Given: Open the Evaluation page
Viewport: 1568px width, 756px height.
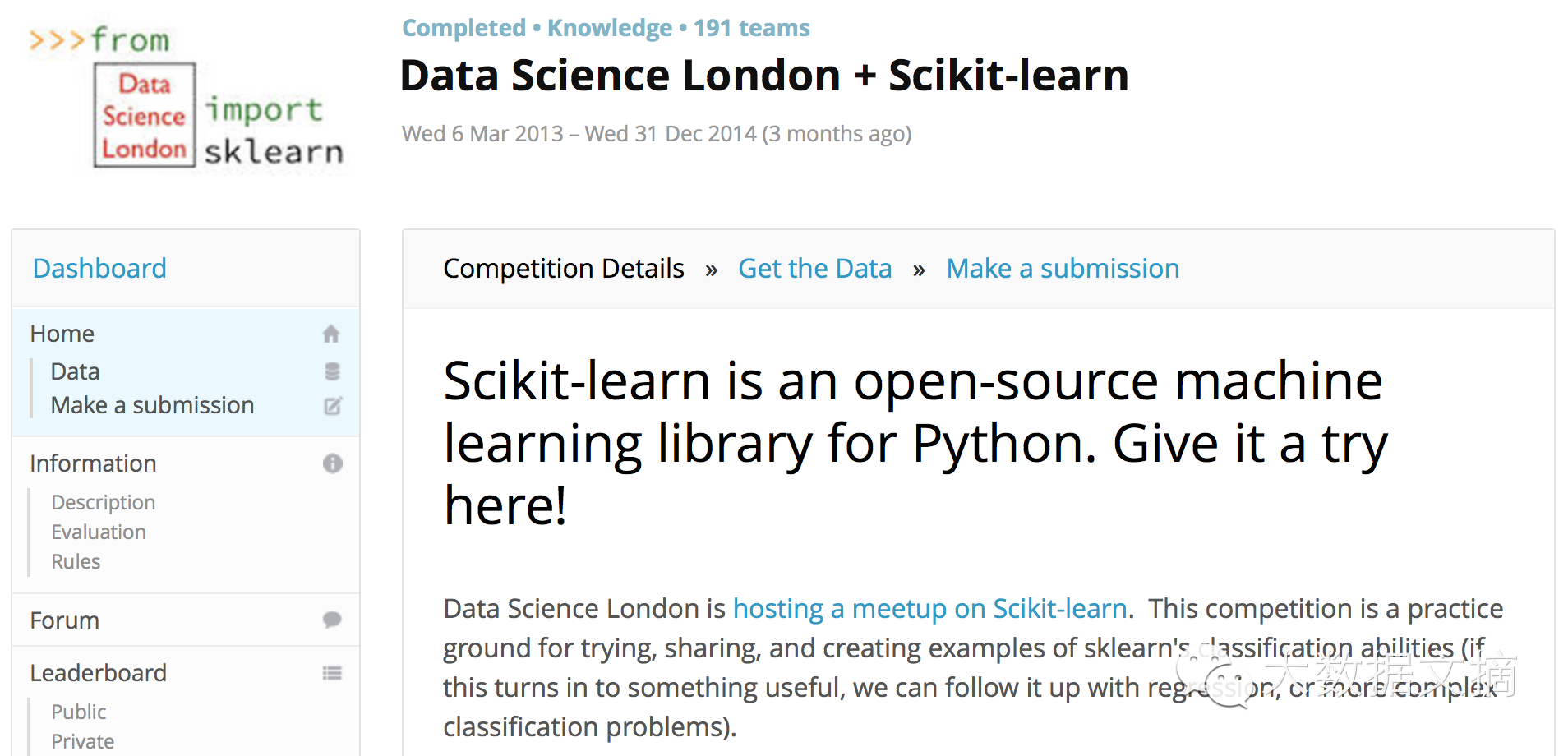Looking at the screenshot, I should [99, 532].
